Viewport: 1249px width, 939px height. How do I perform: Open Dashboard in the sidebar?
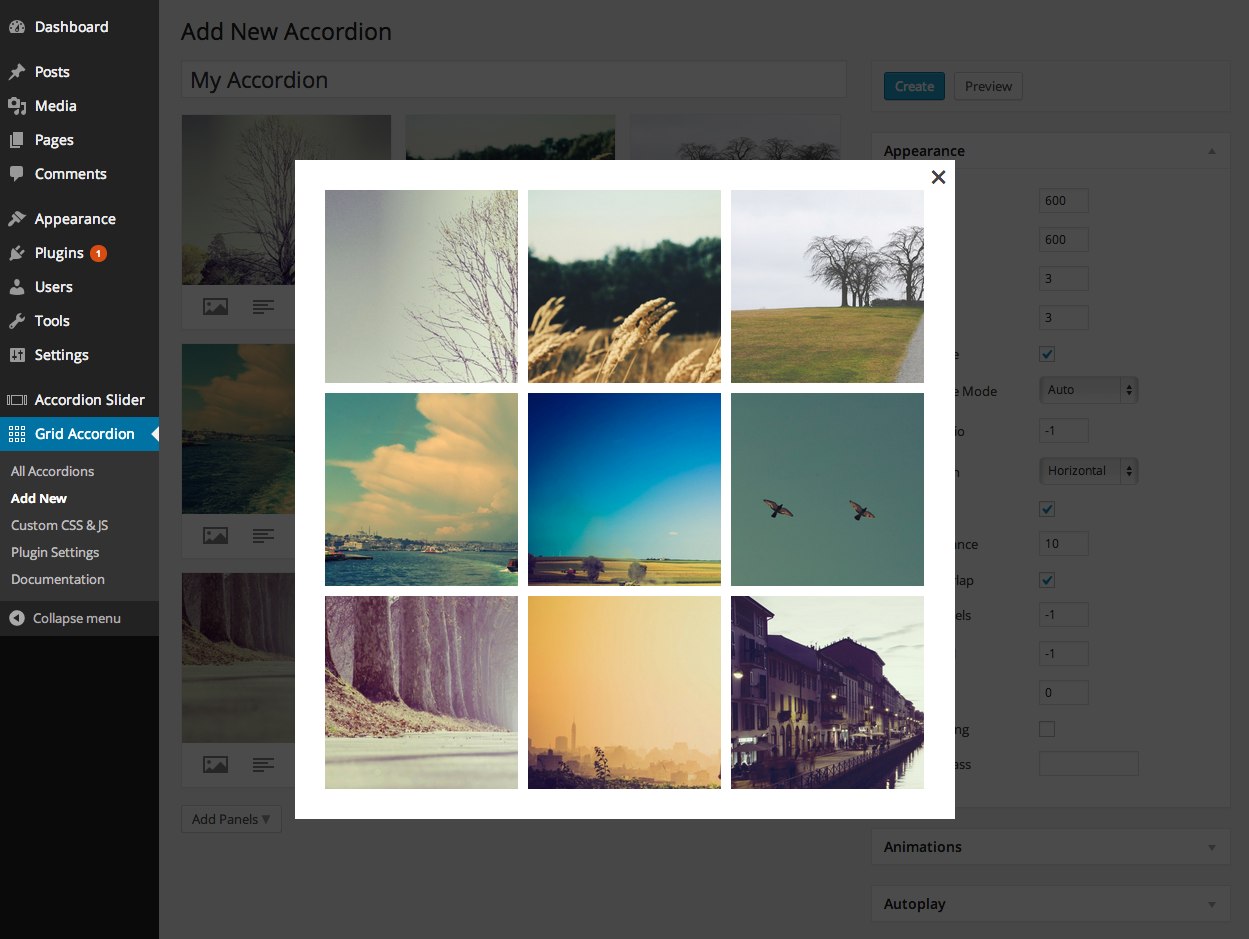click(x=72, y=27)
